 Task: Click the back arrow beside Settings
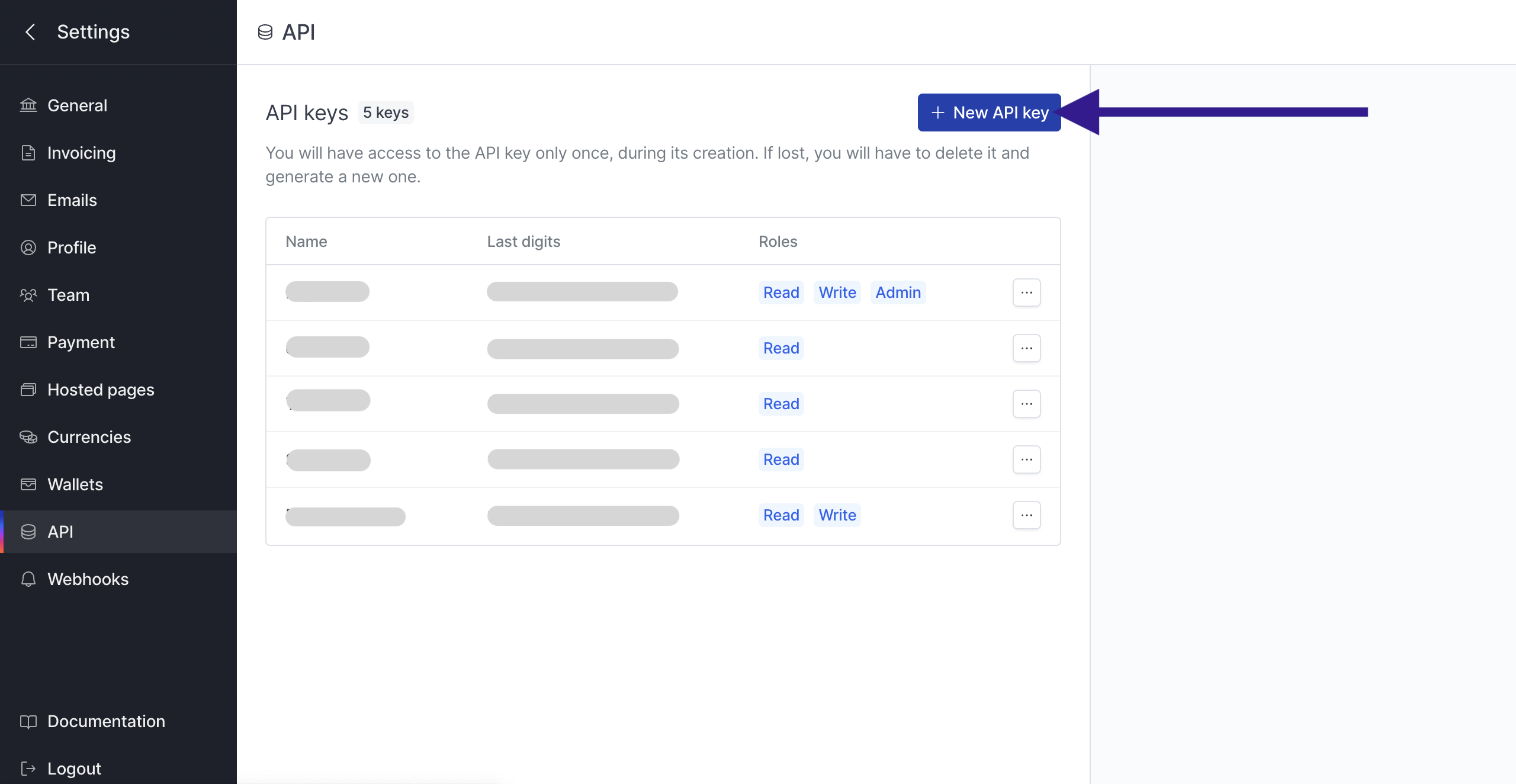30,32
